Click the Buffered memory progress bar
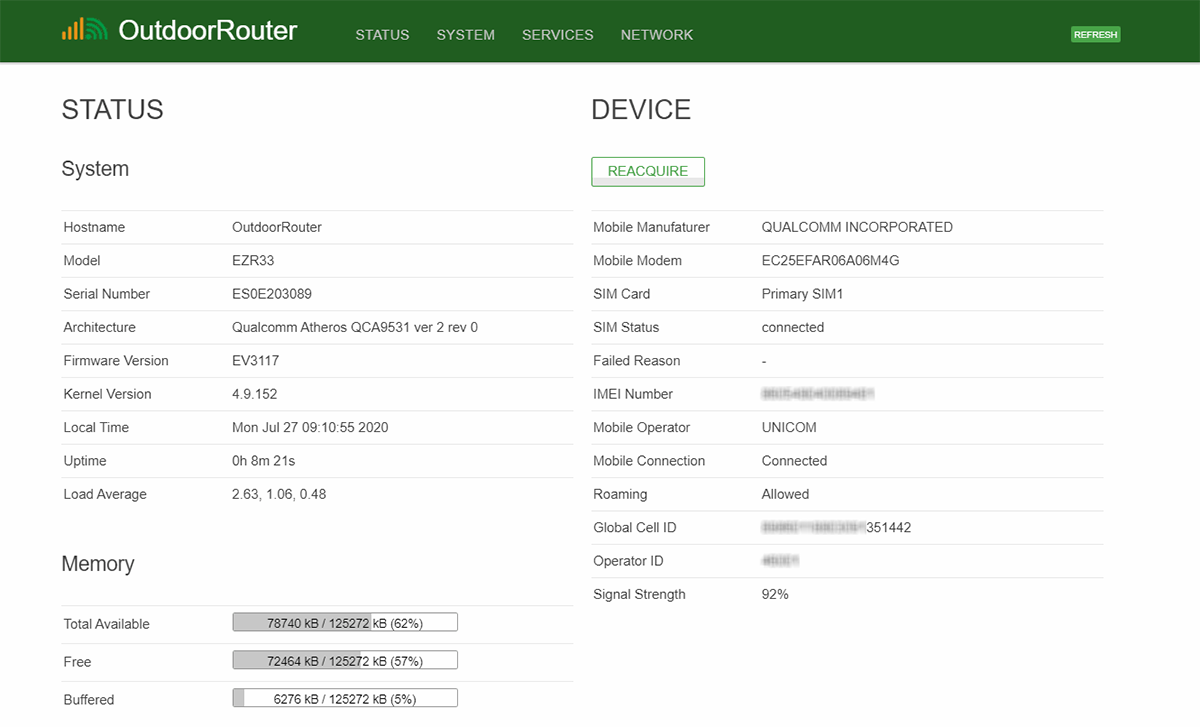The height and width of the screenshot is (727, 1200). coord(345,698)
